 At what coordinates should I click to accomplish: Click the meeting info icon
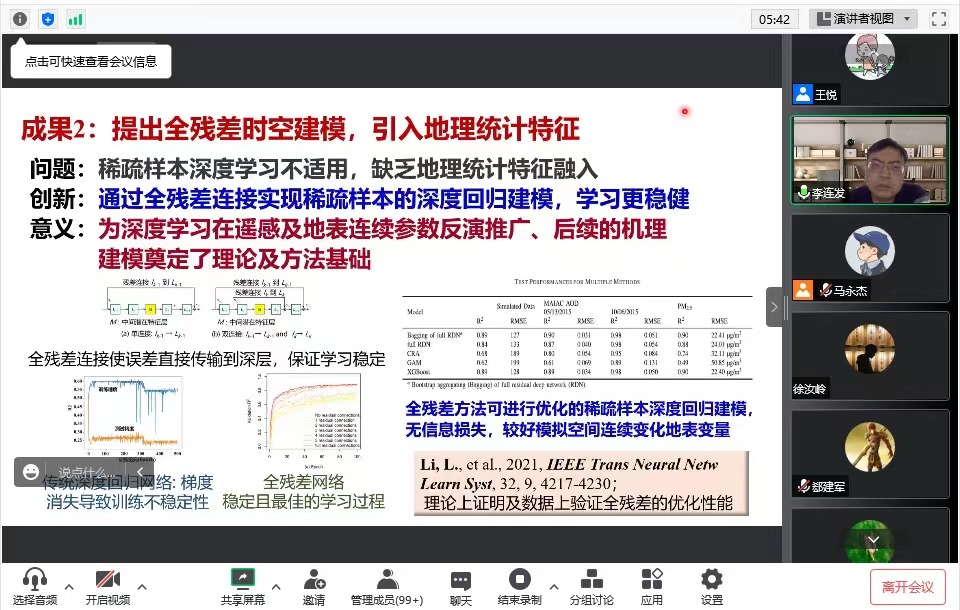click(x=20, y=19)
